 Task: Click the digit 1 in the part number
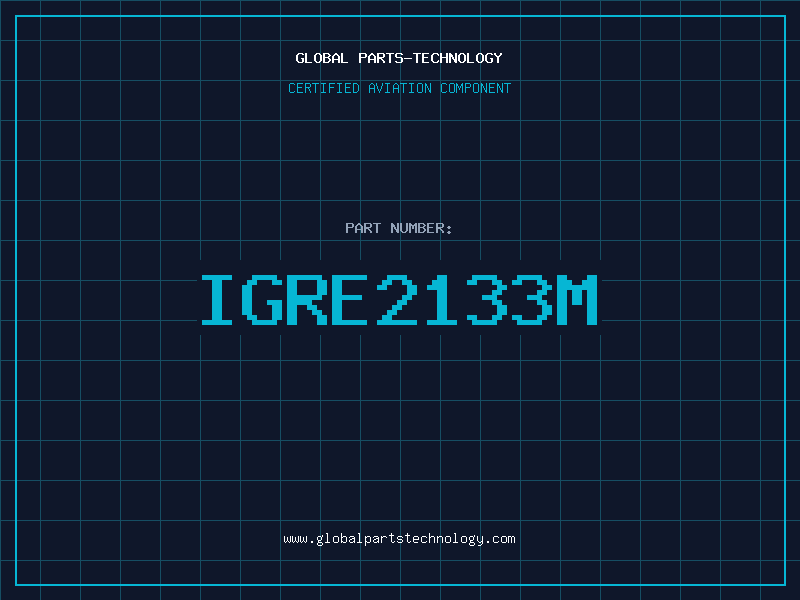pyautogui.click(x=442, y=299)
